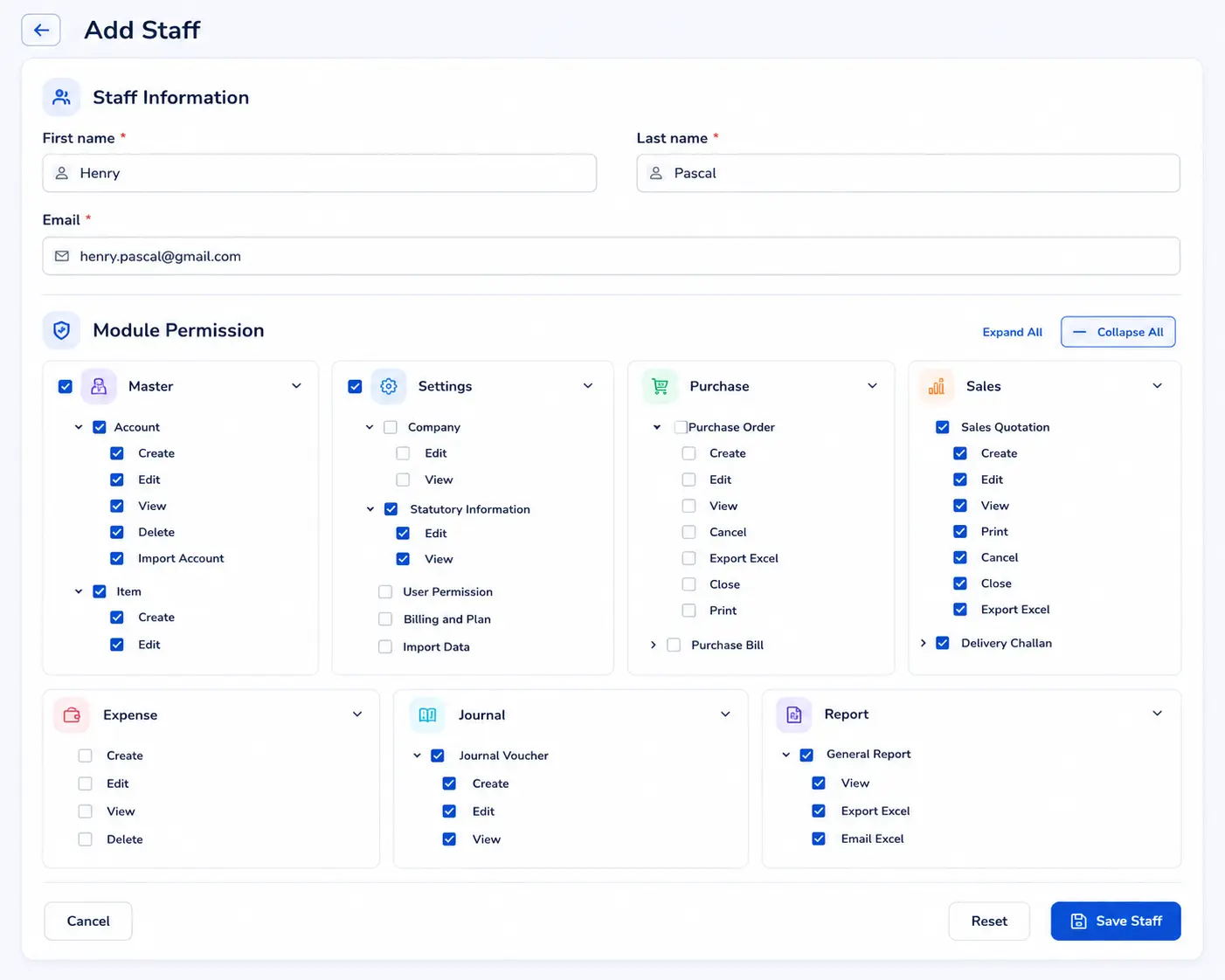Expand the Delivery Challan tree arrow
Image resolution: width=1225 pixels, height=980 pixels.
(923, 643)
